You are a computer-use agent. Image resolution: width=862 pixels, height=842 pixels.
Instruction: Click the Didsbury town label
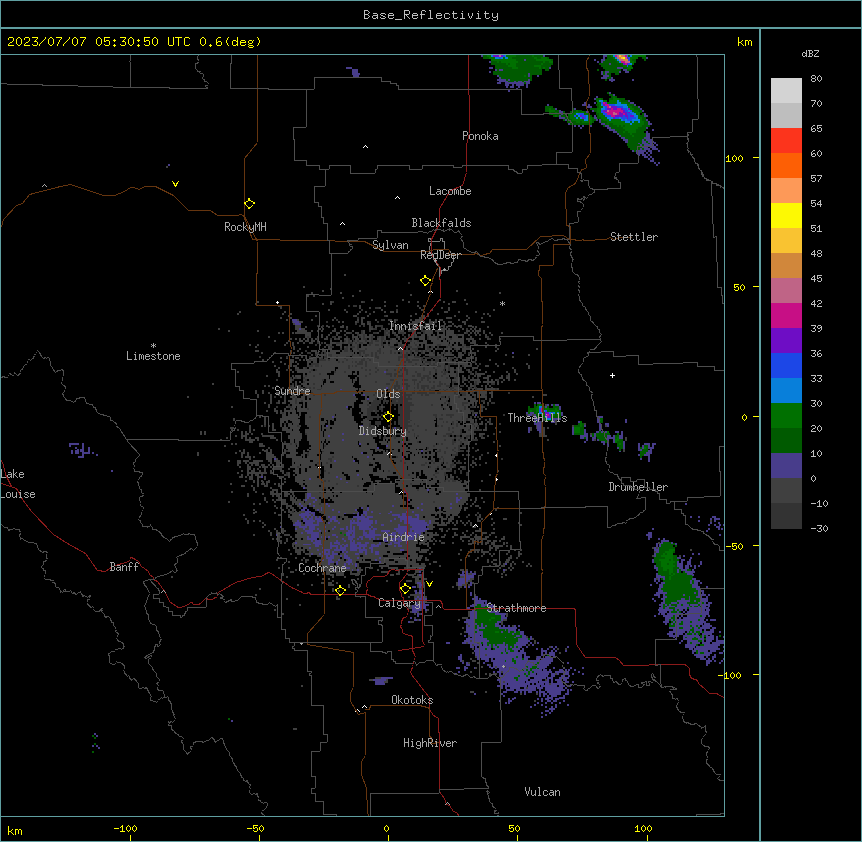[382, 431]
